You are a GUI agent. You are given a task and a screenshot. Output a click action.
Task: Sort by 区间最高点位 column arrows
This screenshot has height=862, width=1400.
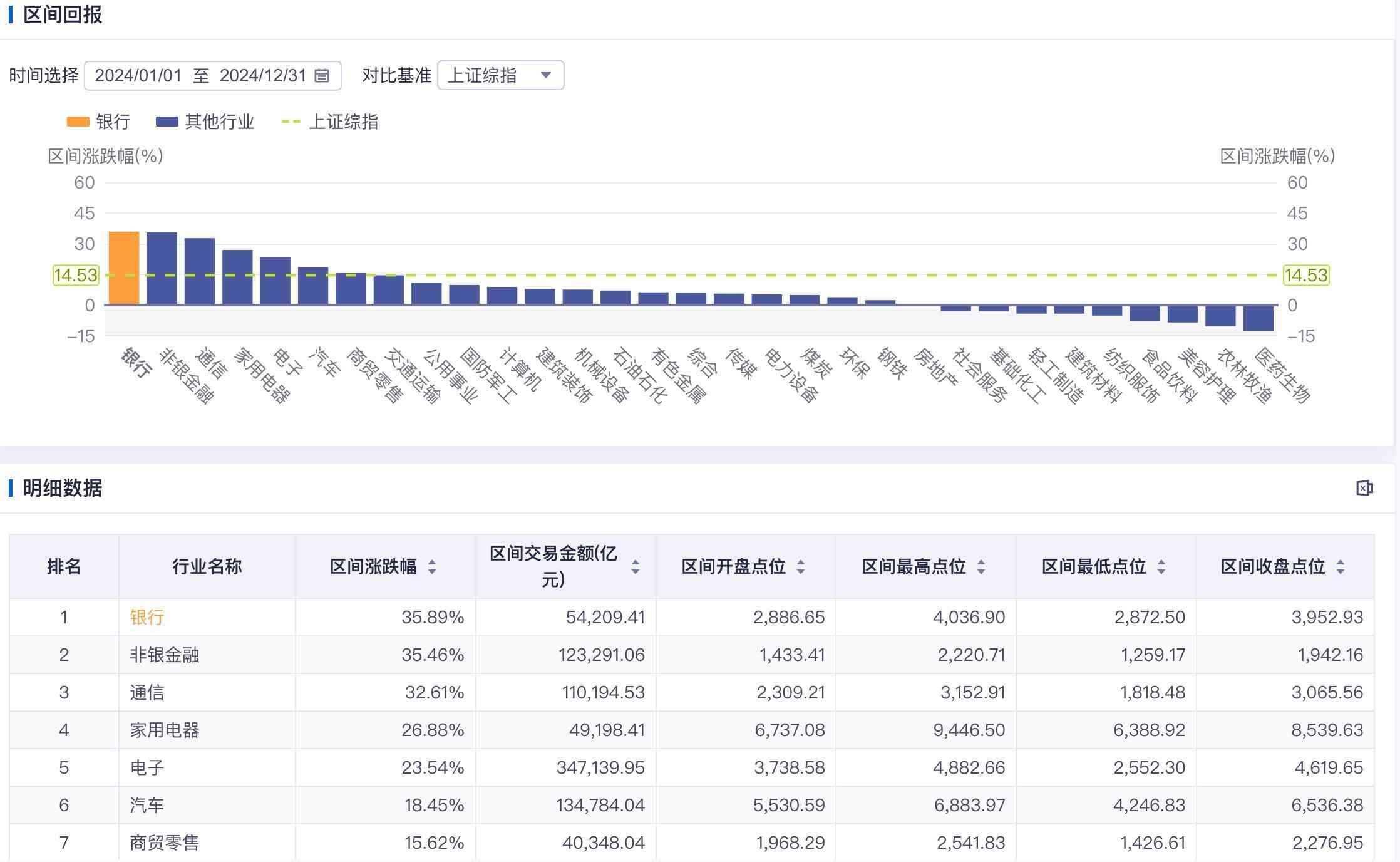[x=981, y=567]
